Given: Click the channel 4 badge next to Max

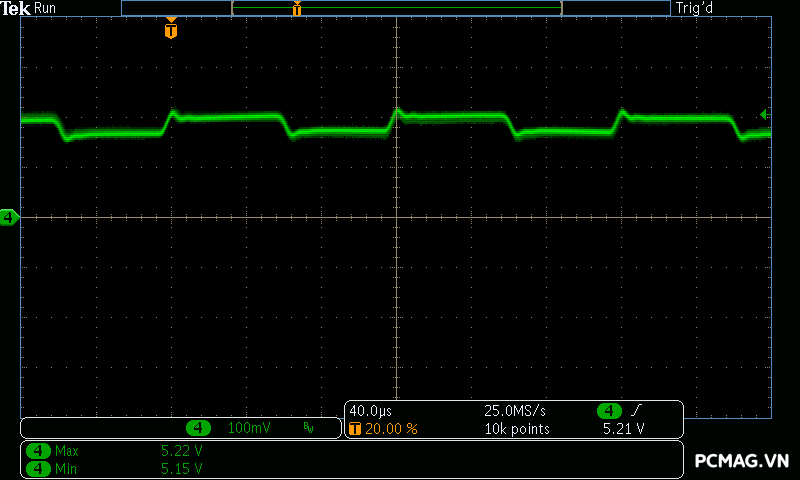Looking at the screenshot, I should (x=39, y=451).
